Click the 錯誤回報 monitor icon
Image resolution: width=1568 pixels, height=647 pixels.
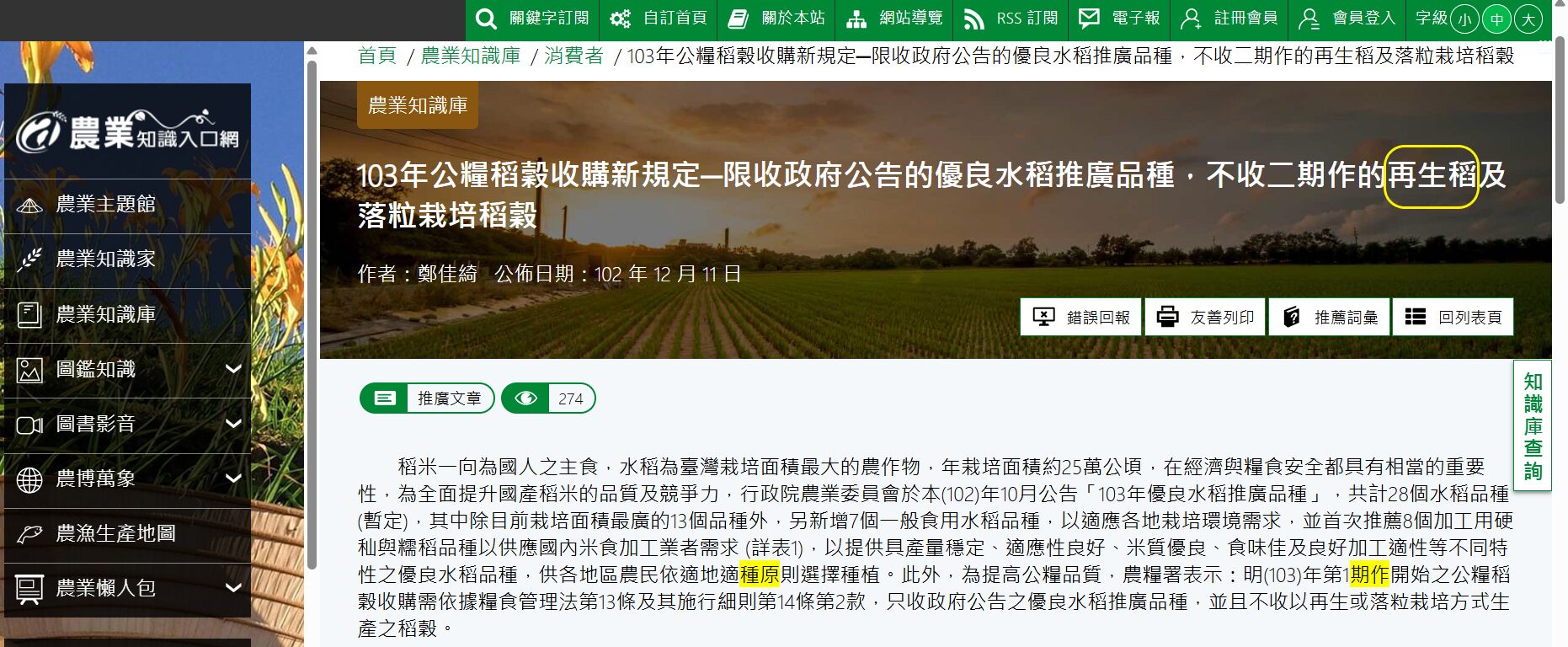(x=1043, y=317)
